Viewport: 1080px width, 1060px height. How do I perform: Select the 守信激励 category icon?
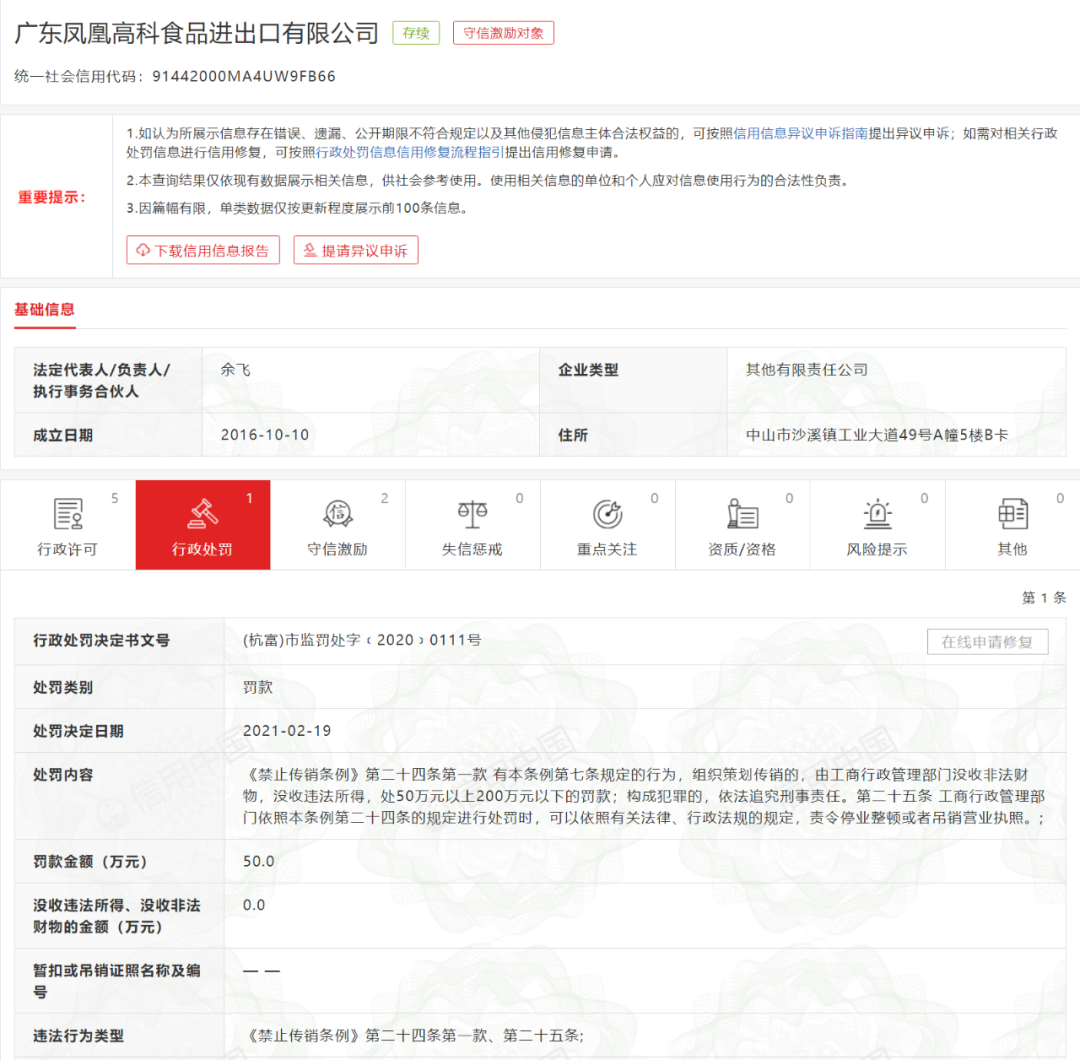click(337, 513)
